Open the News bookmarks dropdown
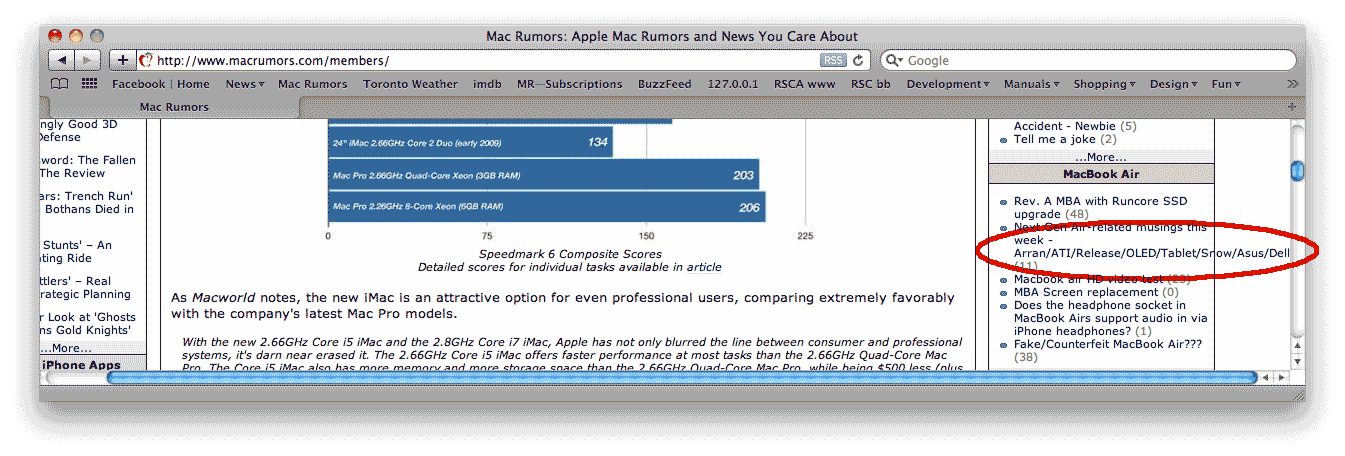 pyautogui.click(x=245, y=84)
